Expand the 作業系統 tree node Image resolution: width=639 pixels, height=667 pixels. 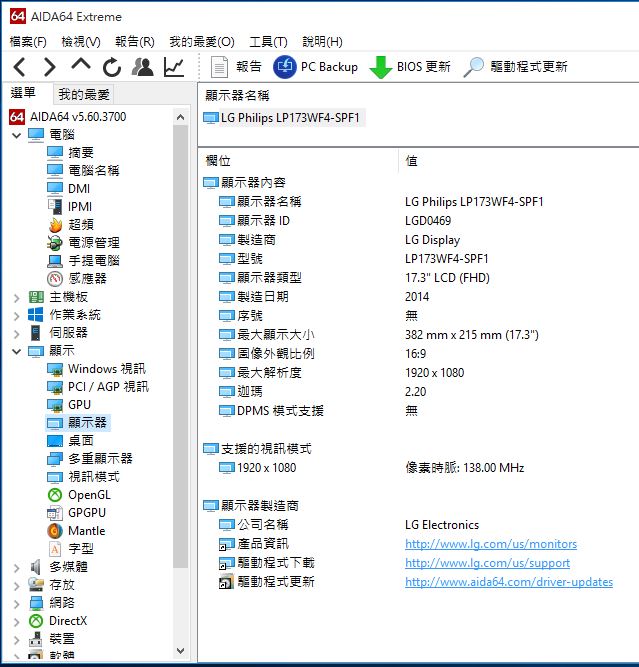17,316
